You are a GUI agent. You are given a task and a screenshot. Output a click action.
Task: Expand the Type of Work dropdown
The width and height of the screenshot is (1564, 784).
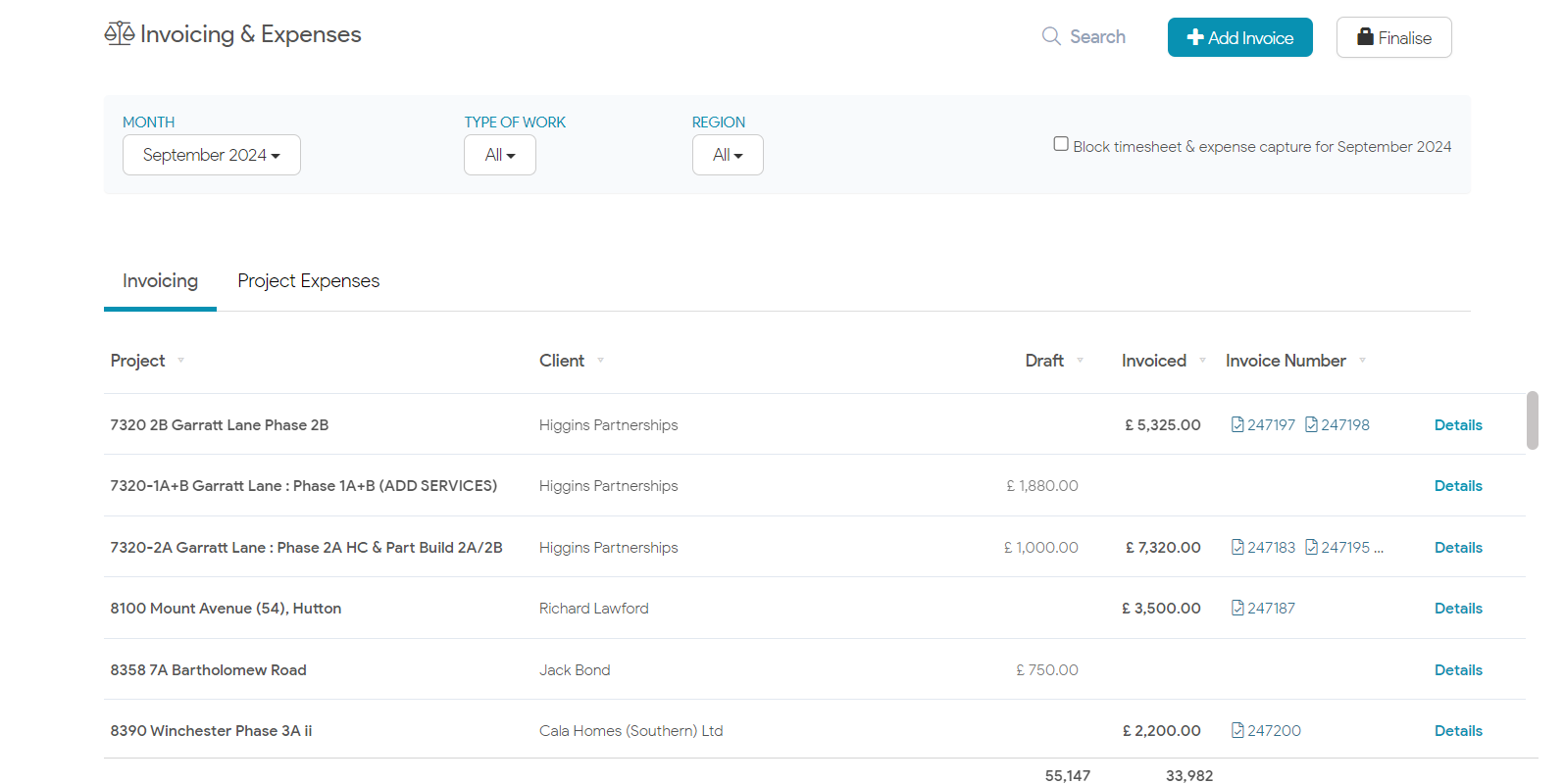click(499, 155)
